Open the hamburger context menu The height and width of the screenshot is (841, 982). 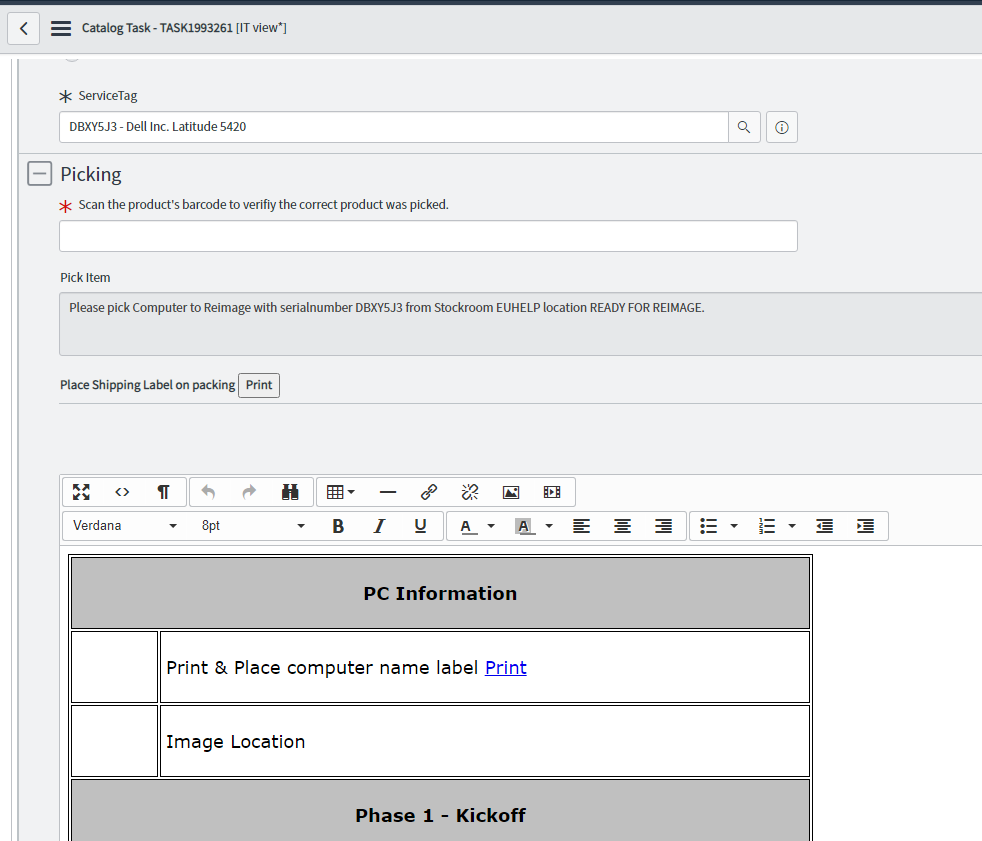pyautogui.click(x=61, y=28)
